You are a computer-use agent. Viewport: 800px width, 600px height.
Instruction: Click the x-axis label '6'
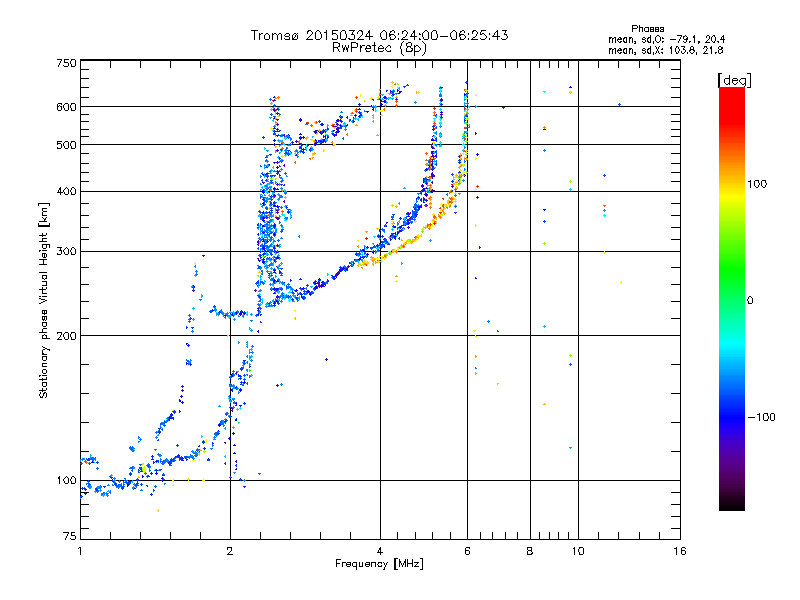467,551
